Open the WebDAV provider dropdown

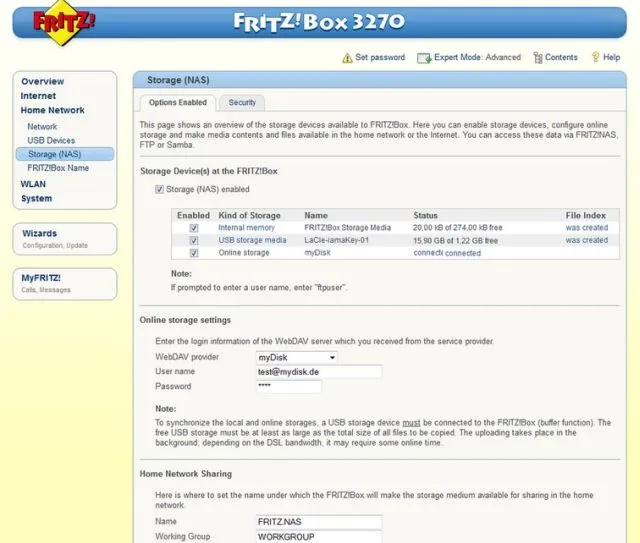pyautogui.click(x=297, y=357)
